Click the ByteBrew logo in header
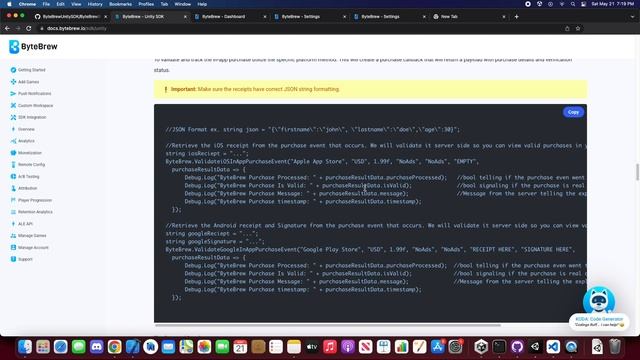The width and height of the screenshot is (640, 360). tap(33, 47)
